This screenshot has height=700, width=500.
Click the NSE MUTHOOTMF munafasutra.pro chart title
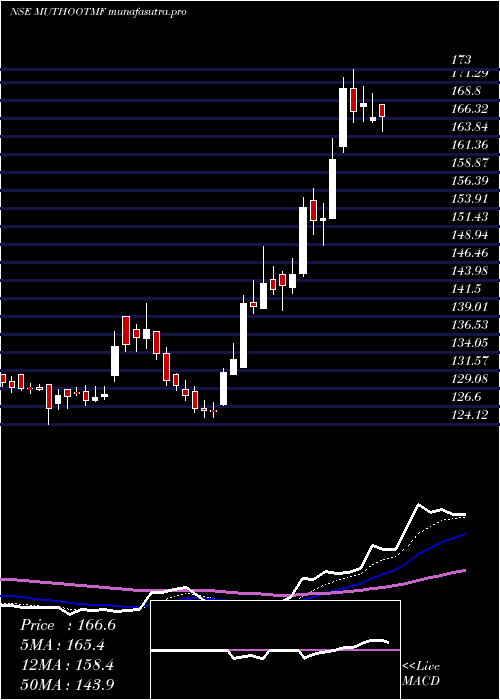(98, 12)
